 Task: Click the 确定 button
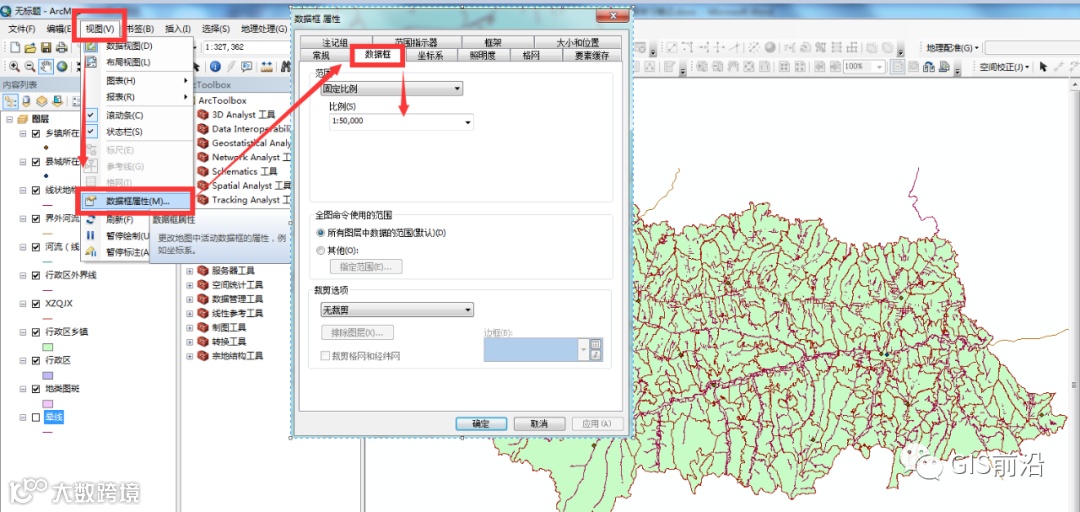[x=481, y=424]
